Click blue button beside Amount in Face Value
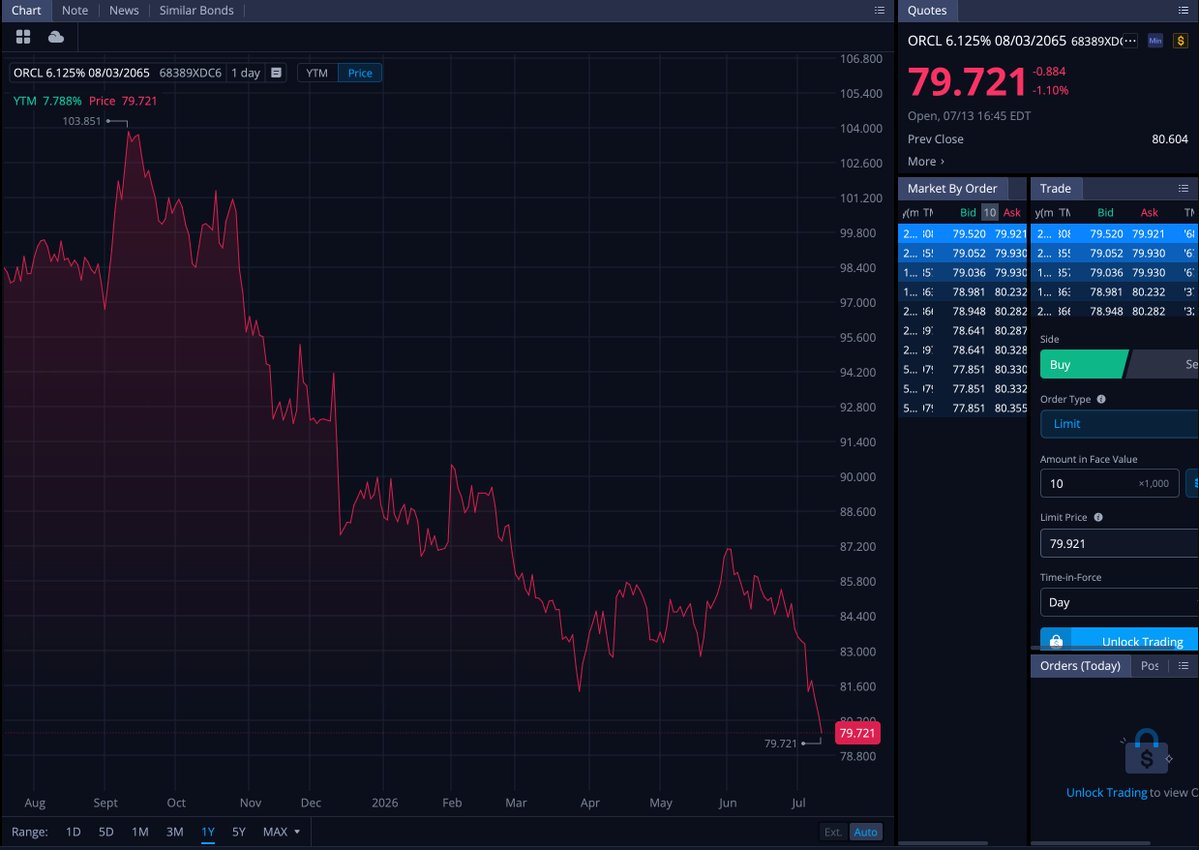This screenshot has height=850, width=1199. pos(1192,483)
